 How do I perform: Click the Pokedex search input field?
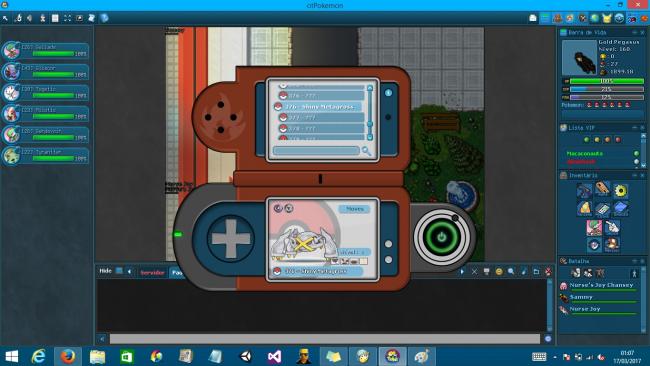tap(316, 150)
